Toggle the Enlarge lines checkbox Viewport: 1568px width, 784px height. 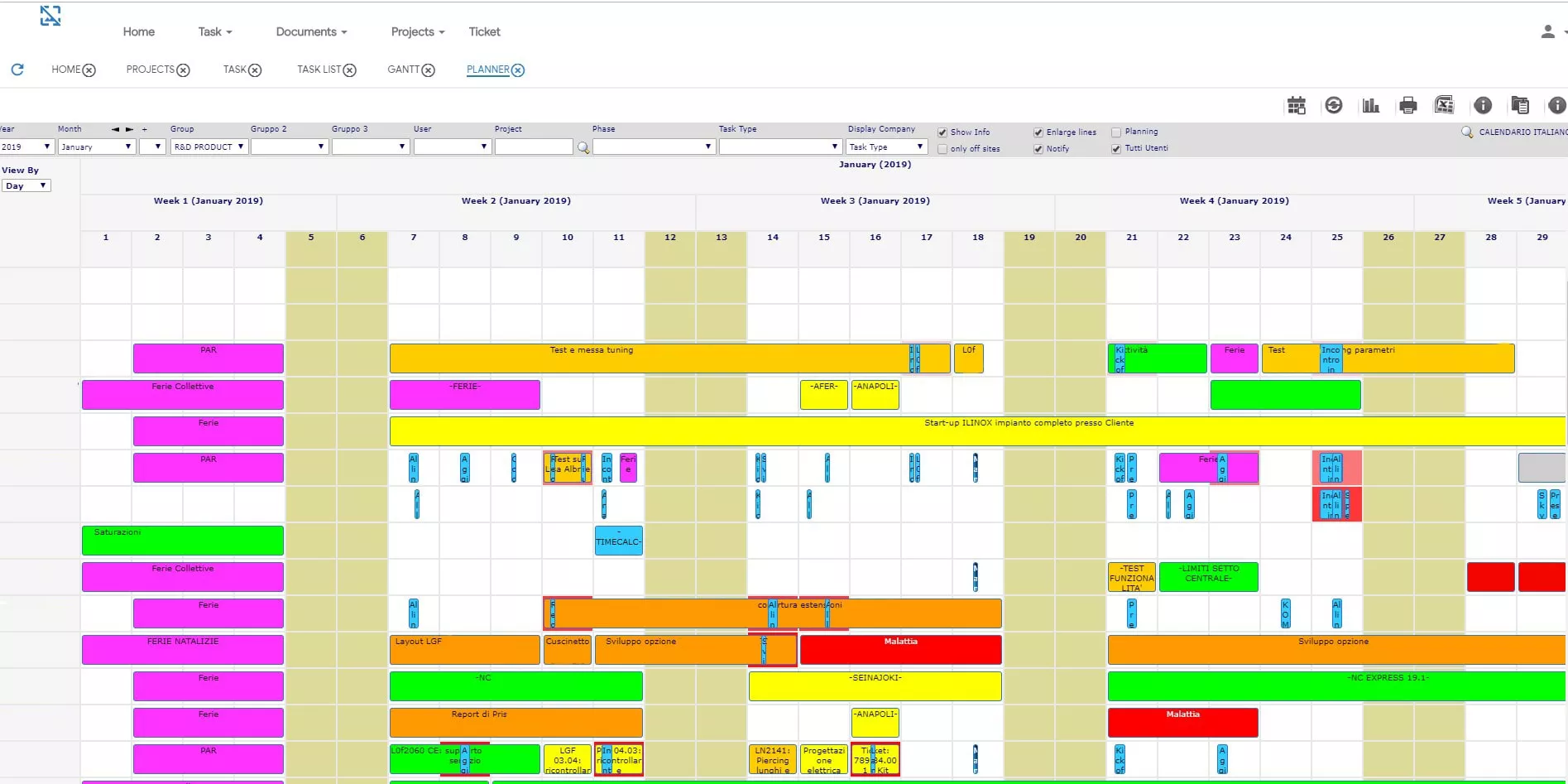coord(1038,132)
